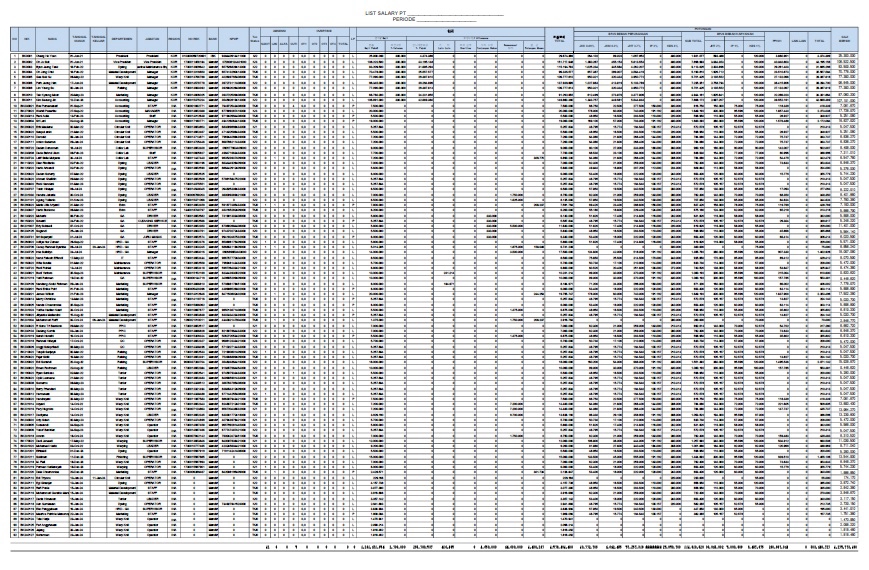Select the PERIODE line under the title

(x=434, y=19)
